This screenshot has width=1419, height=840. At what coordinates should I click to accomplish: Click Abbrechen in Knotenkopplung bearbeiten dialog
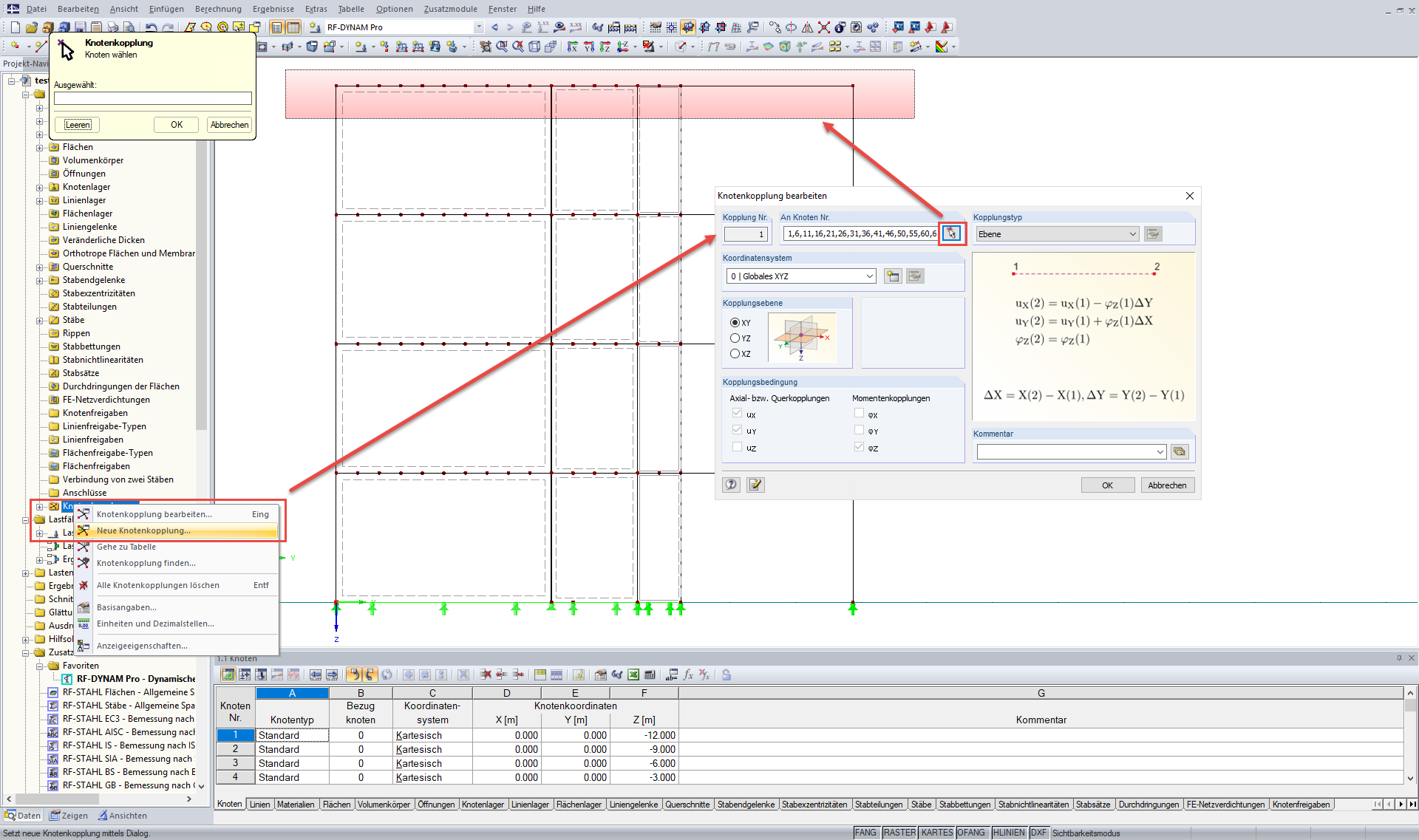pos(1167,485)
